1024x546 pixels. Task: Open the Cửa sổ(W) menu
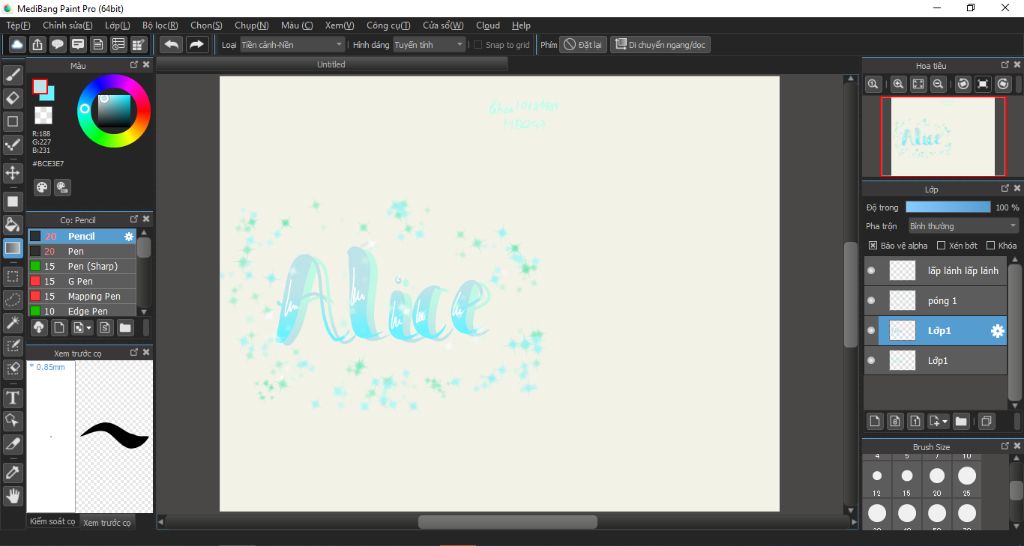coord(443,25)
